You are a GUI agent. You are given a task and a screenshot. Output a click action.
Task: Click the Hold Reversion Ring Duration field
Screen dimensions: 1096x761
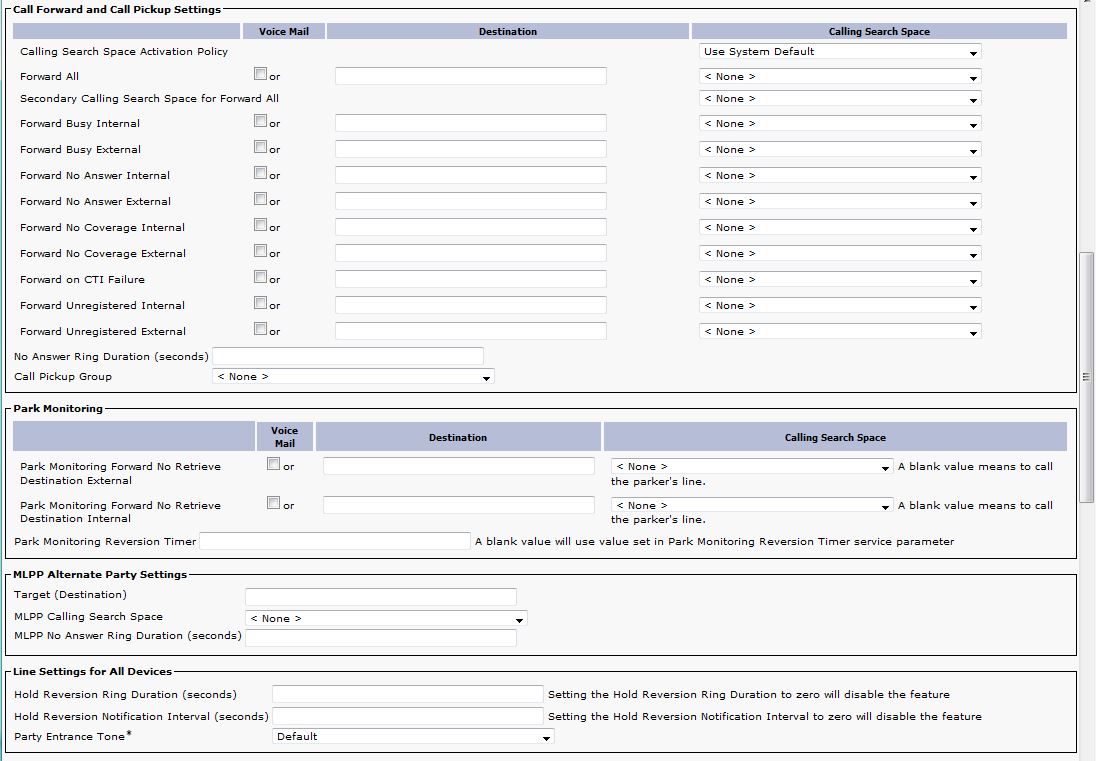(x=408, y=695)
